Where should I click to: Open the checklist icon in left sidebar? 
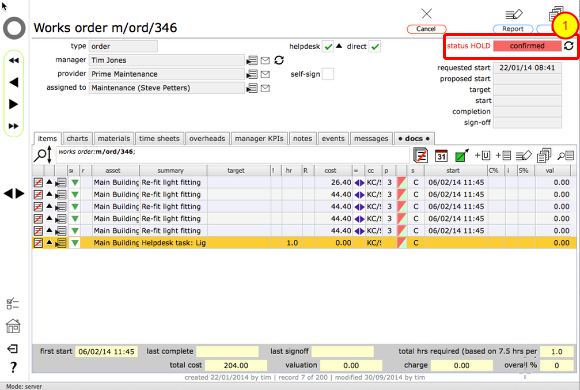13,304
